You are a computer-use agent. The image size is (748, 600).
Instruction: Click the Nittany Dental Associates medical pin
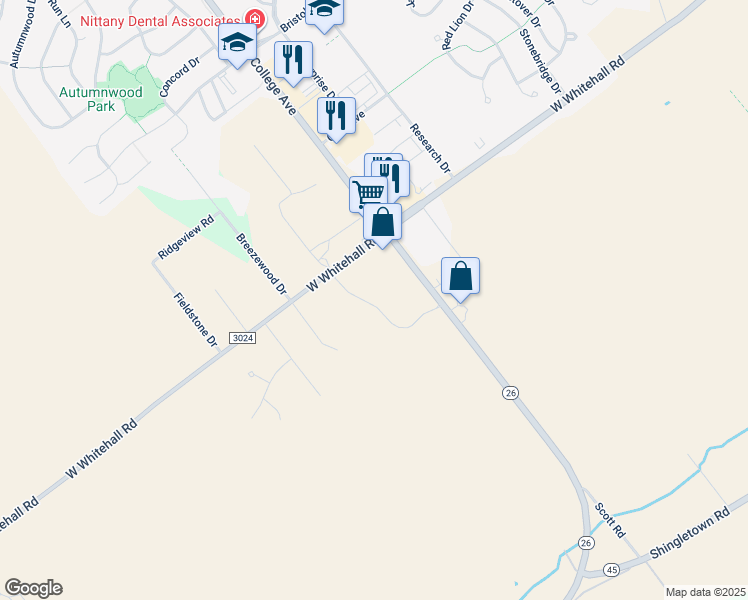click(x=255, y=20)
